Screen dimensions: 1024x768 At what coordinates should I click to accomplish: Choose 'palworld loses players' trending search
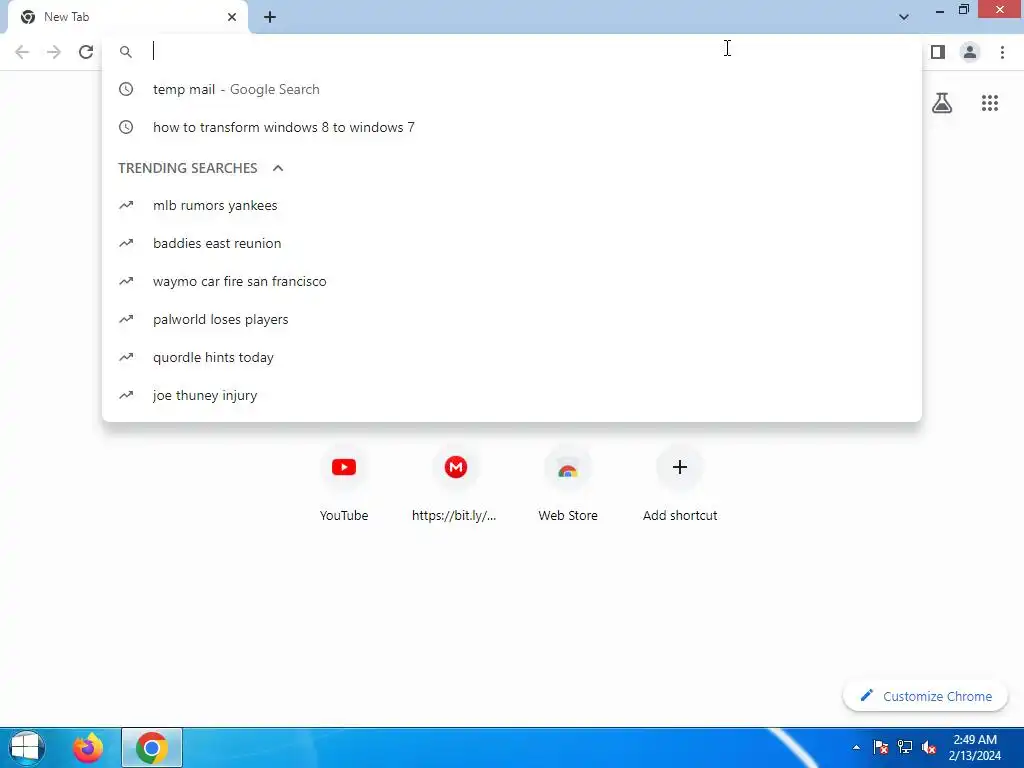512,319
